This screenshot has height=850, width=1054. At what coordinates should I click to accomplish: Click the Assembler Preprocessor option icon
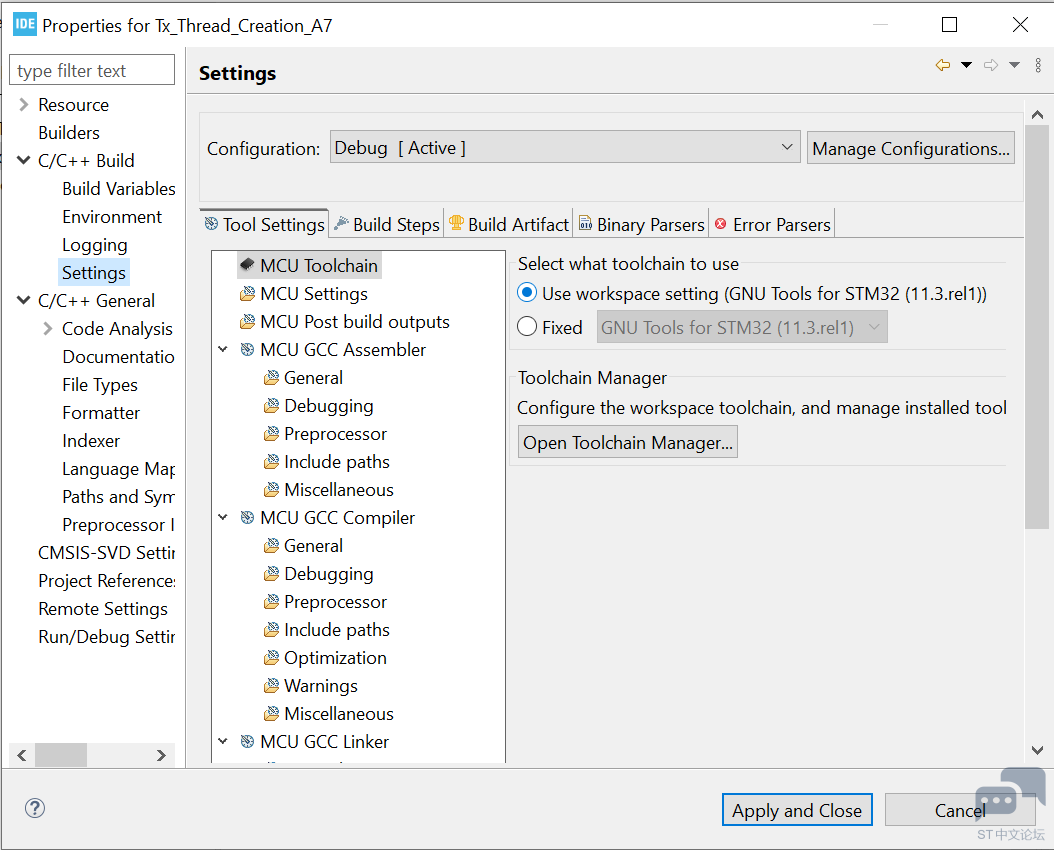pyautogui.click(x=271, y=434)
